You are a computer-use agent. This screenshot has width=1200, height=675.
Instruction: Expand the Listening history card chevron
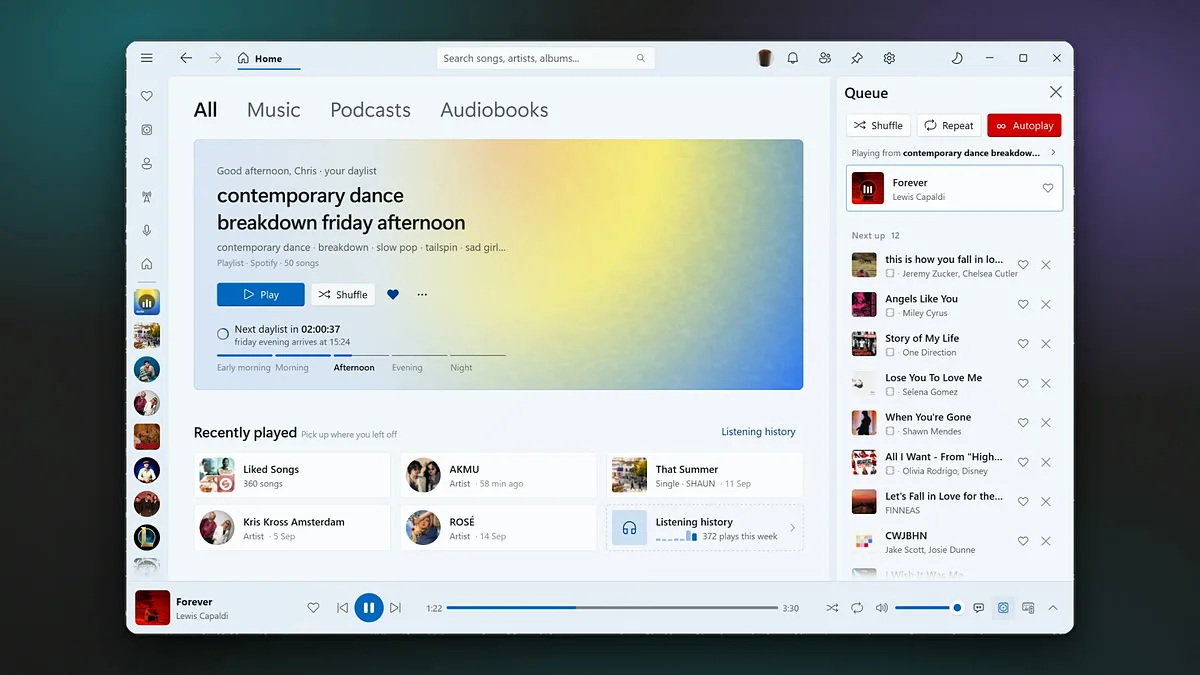793,528
